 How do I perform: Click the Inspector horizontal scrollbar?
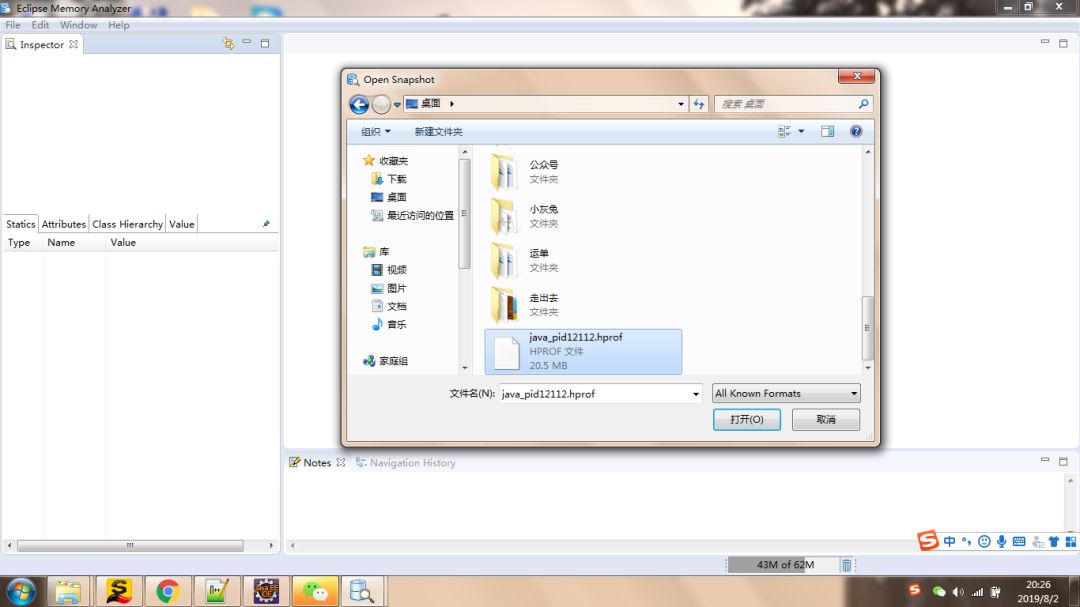pos(130,546)
